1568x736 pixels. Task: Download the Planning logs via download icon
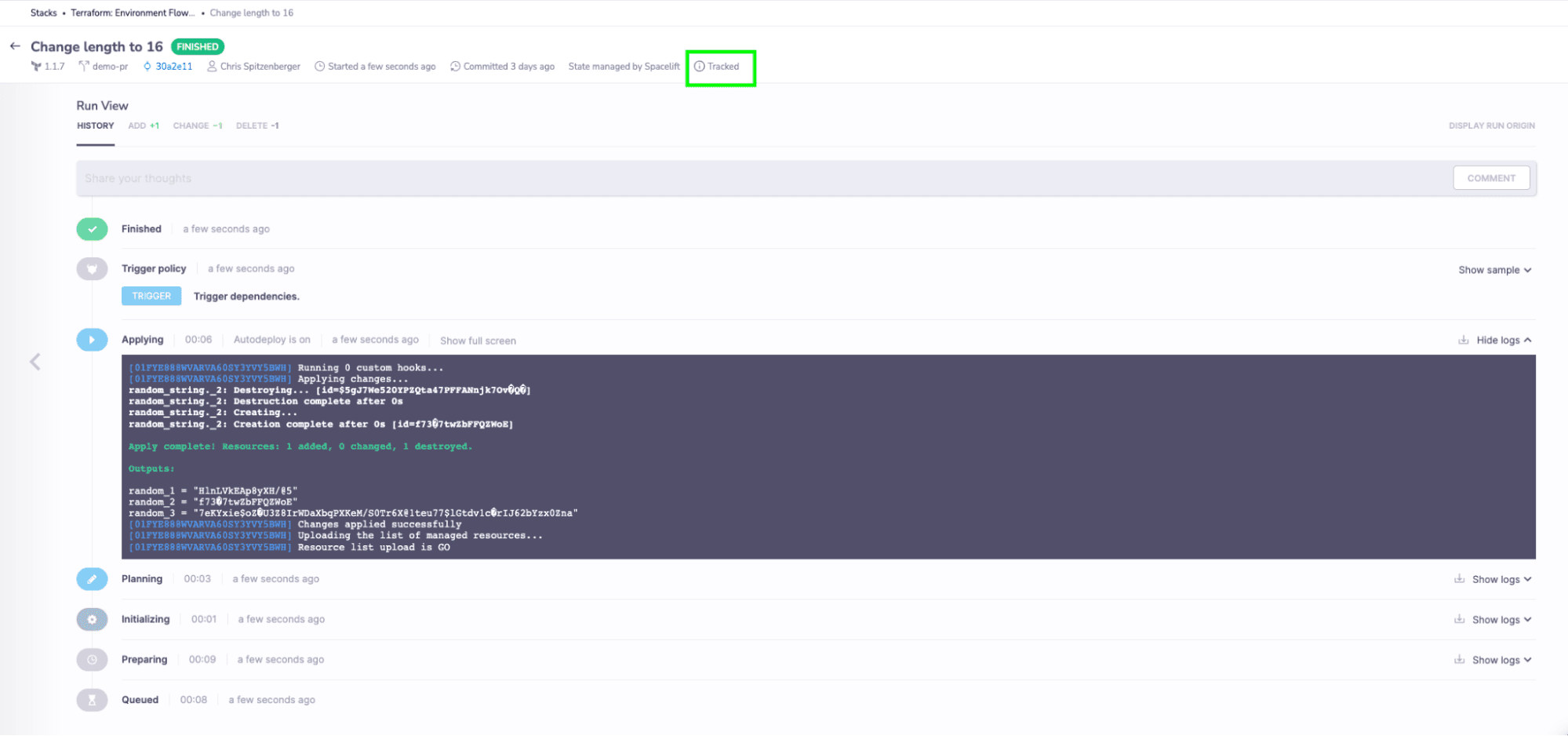pos(1459,579)
